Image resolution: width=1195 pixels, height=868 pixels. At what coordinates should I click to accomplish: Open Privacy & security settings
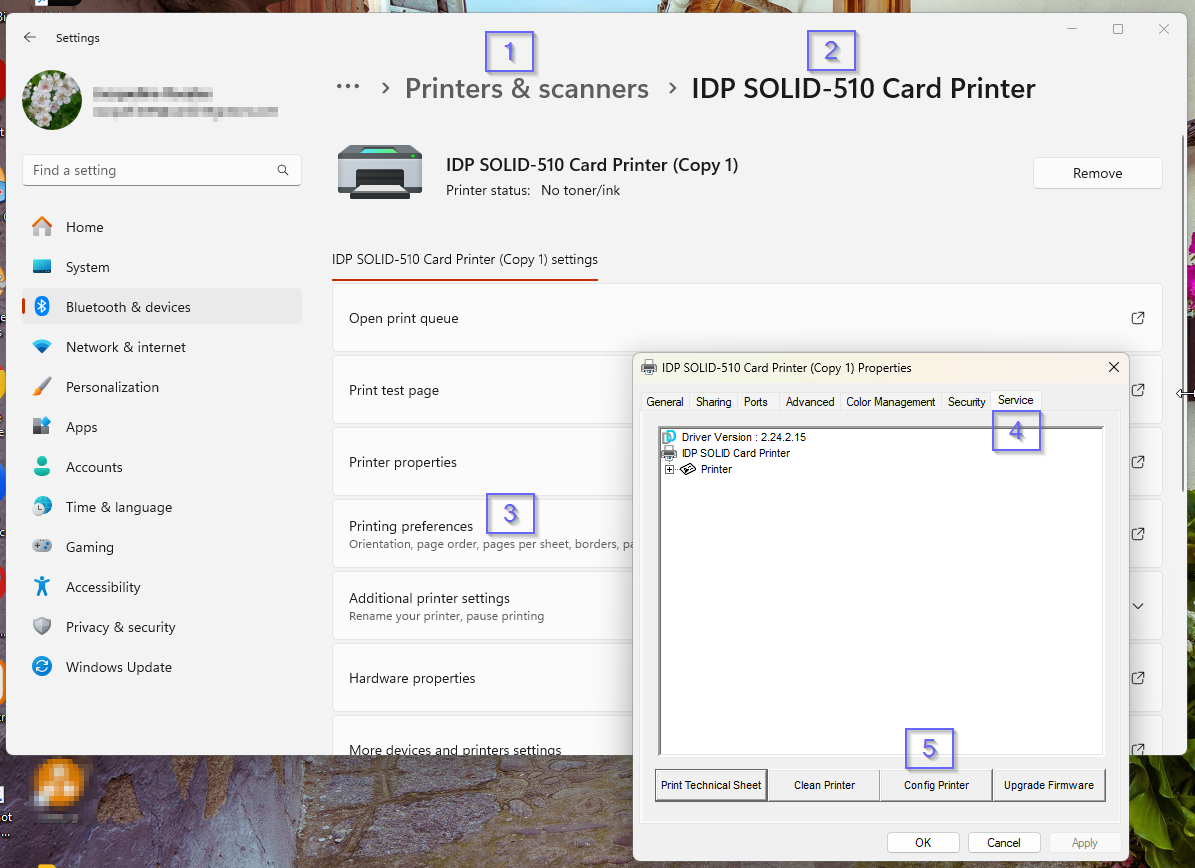(162, 626)
